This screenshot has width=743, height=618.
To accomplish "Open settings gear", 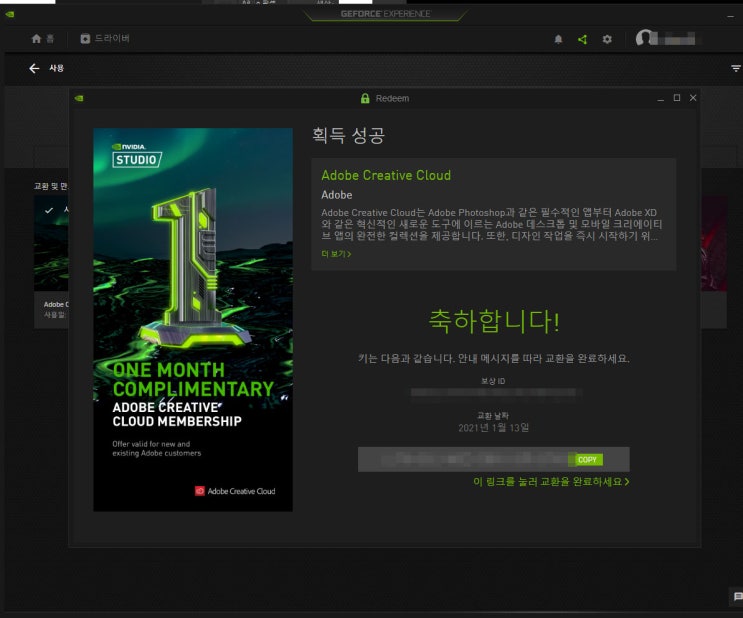I will point(607,39).
